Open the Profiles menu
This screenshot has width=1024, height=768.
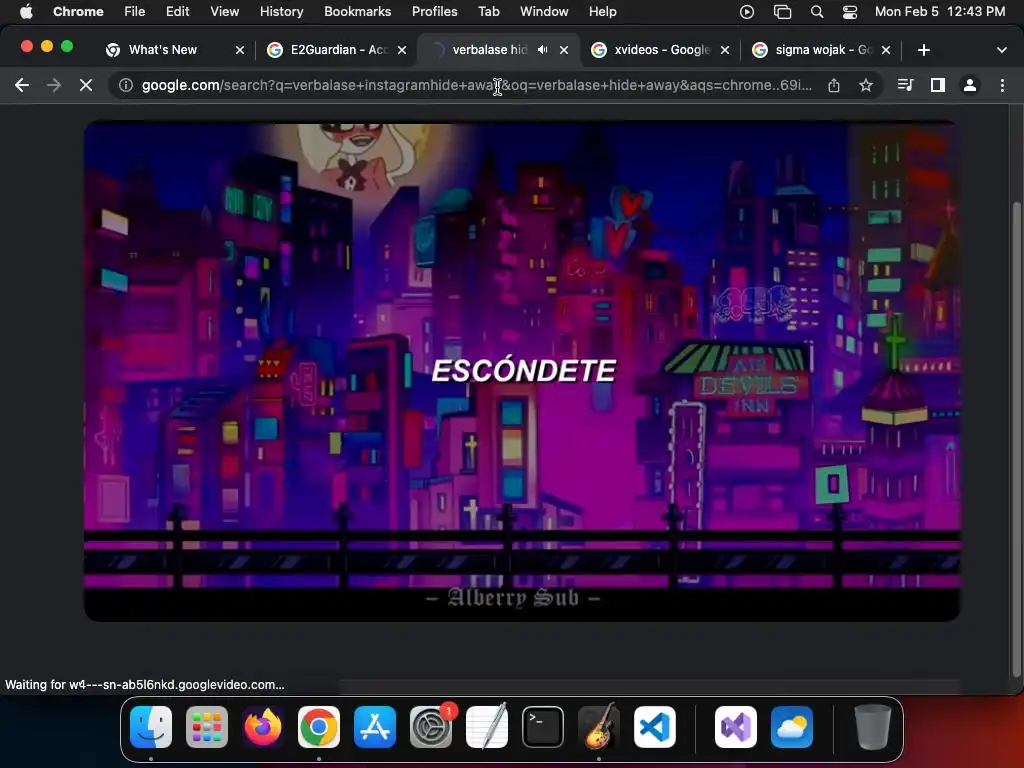[434, 12]
